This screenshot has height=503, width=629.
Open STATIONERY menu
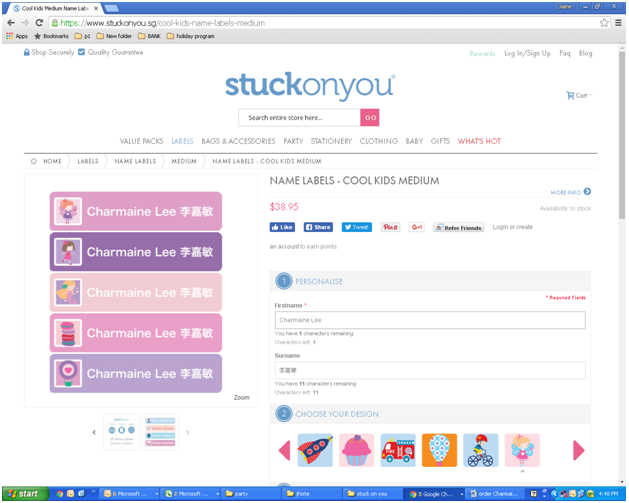(331, 141)
